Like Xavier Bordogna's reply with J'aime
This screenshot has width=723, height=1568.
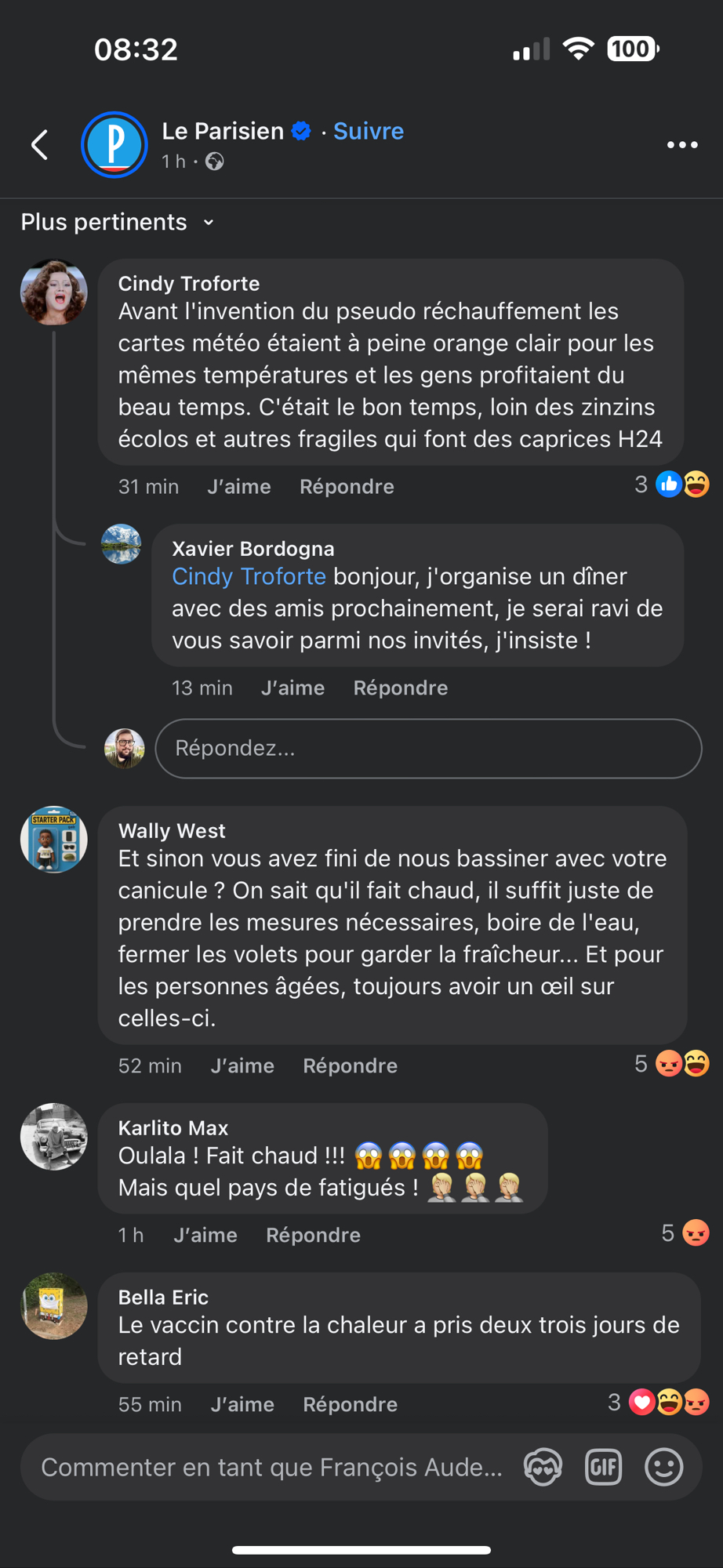pos(292,688)
